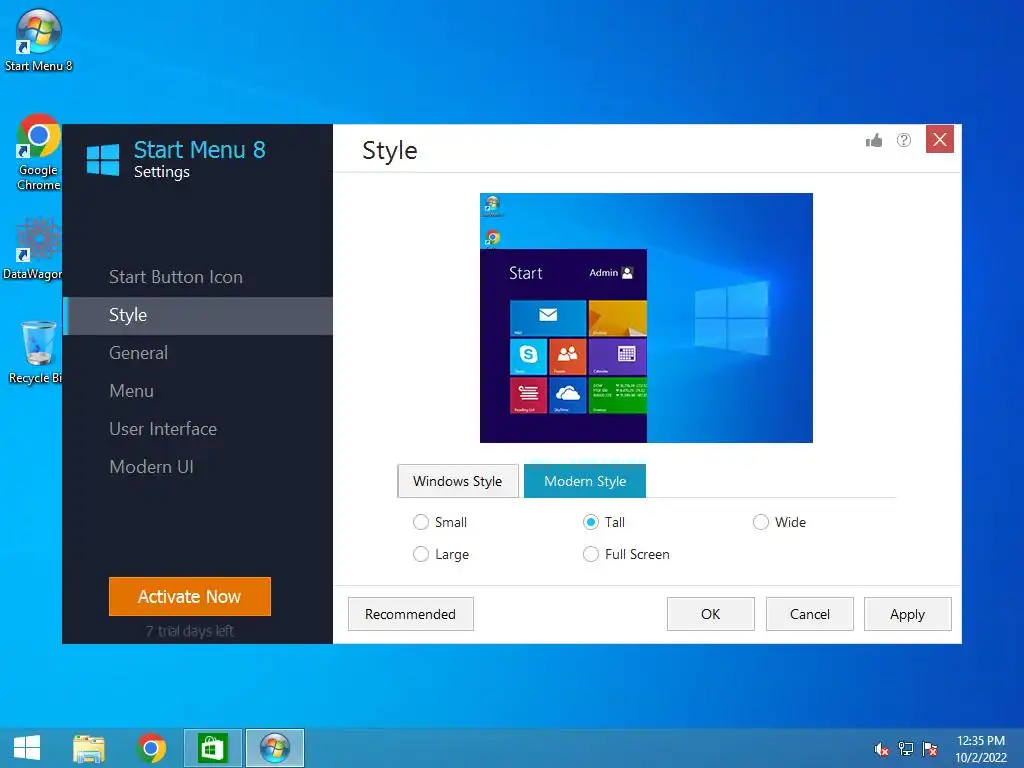
Task: Close the Start Menu 8 settings window
Action: tap(940, 139)
